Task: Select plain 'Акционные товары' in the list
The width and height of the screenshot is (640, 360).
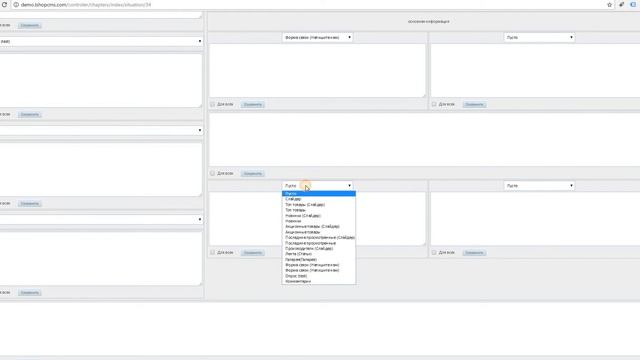Action: [319, 232]
